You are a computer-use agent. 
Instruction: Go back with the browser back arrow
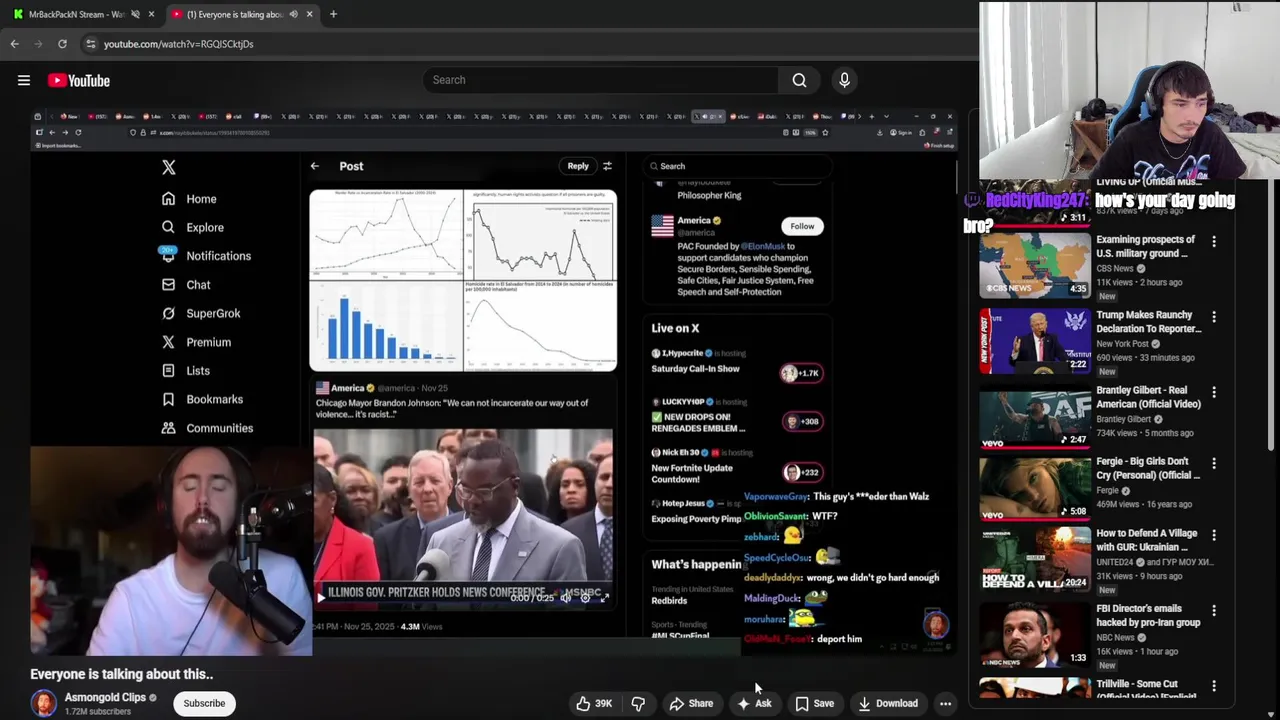click(15, 44)
